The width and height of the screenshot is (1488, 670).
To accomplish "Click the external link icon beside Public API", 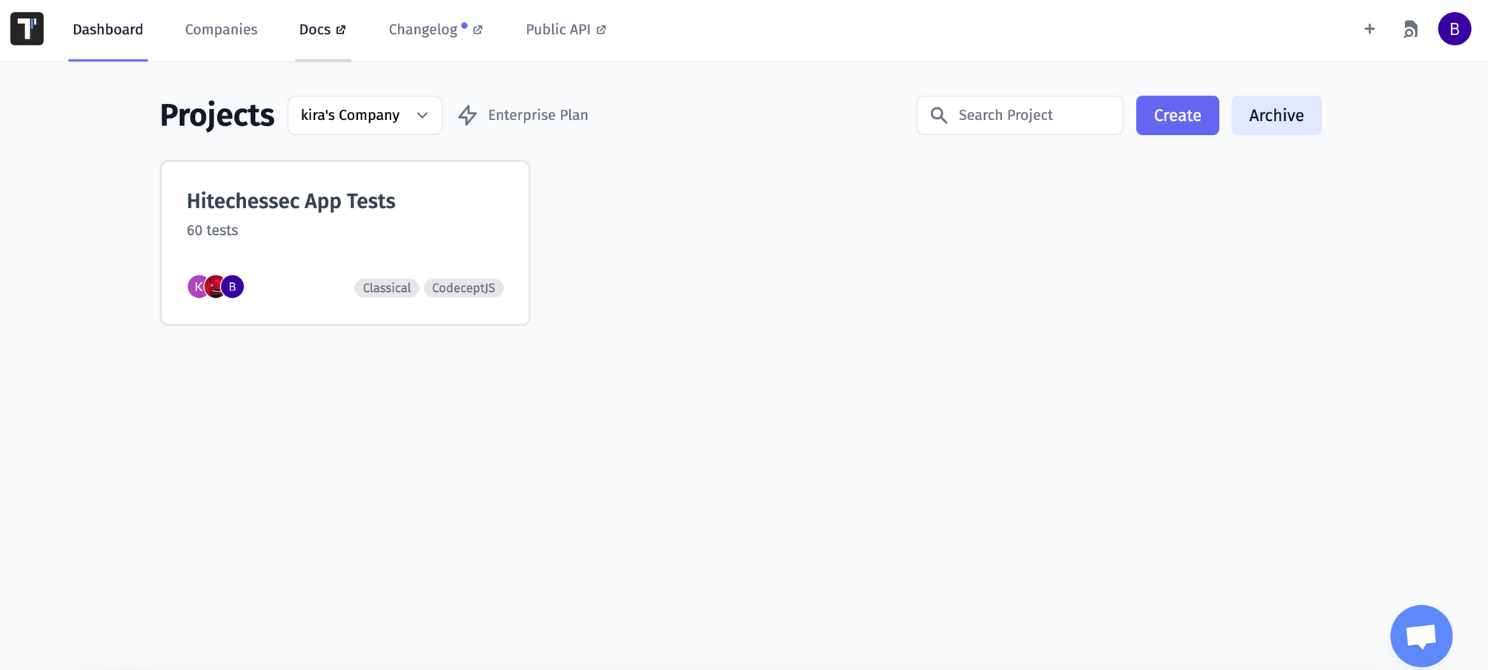I will [599, 29].
